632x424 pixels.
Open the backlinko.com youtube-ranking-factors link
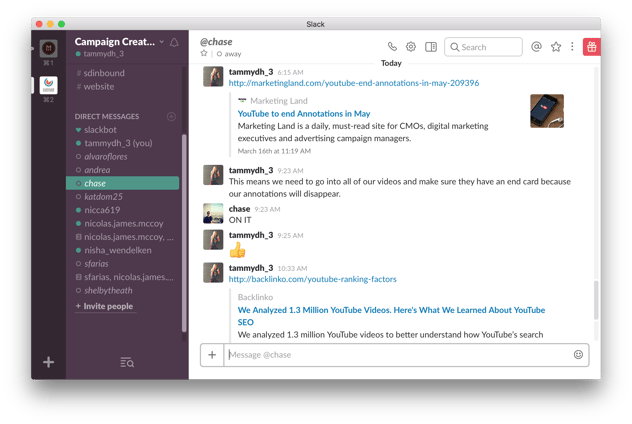click(x=312, y=279)
